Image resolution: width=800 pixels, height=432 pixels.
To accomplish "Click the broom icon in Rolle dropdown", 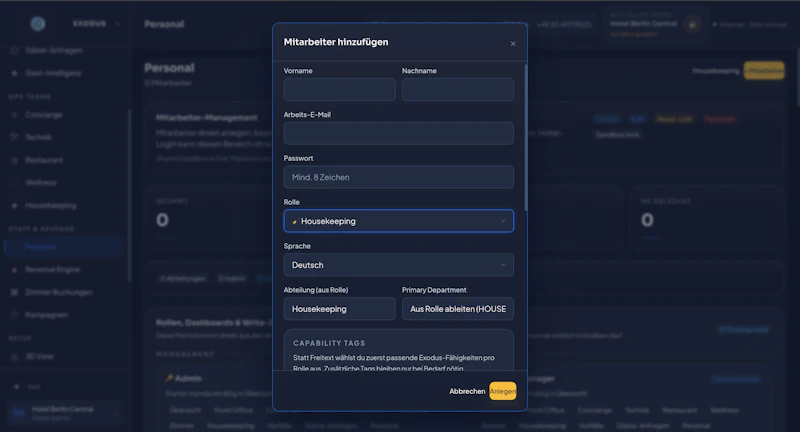I will (294, 221).
